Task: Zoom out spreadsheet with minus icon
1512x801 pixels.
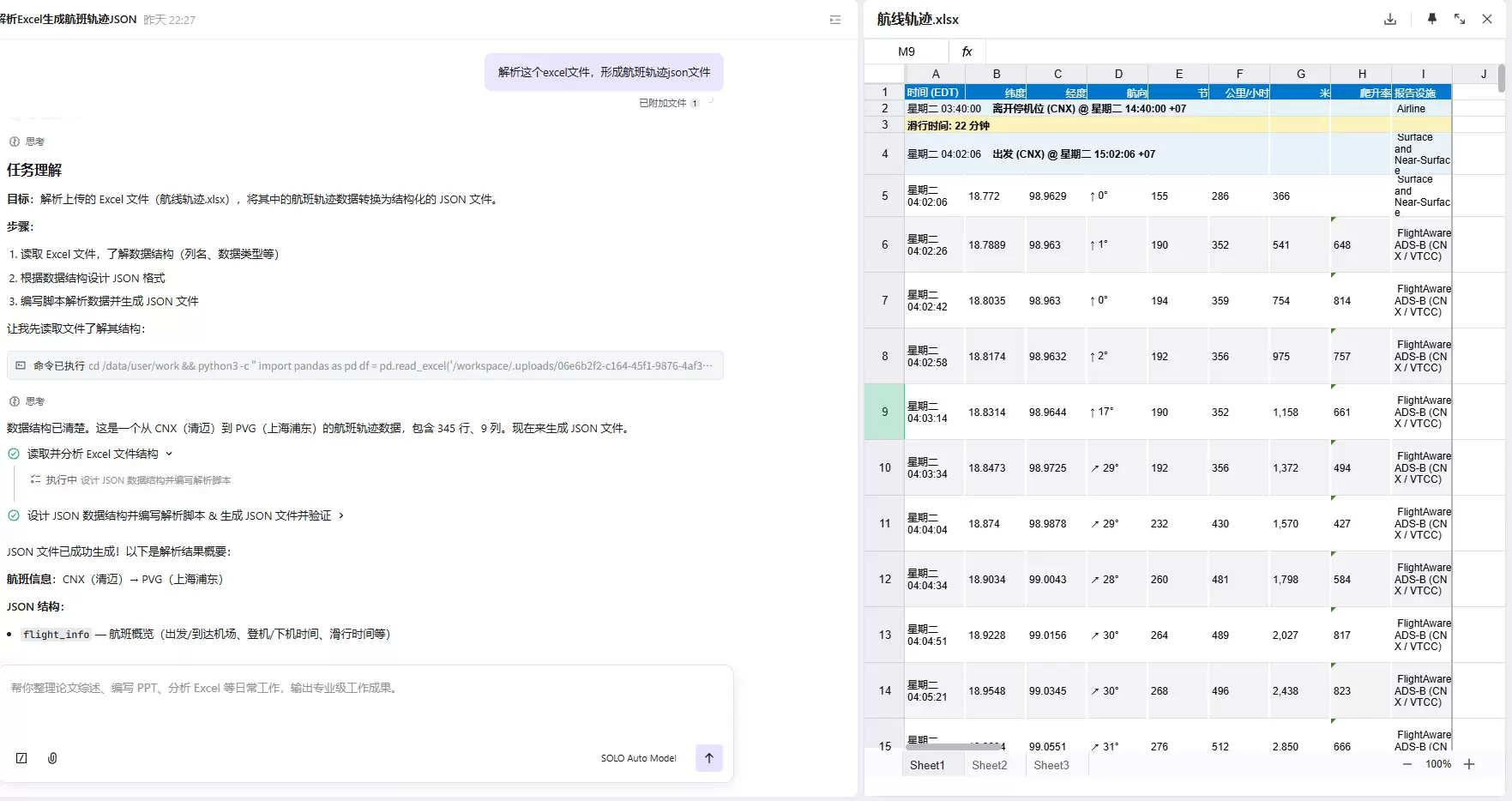Action: [x=1407, y=764]
